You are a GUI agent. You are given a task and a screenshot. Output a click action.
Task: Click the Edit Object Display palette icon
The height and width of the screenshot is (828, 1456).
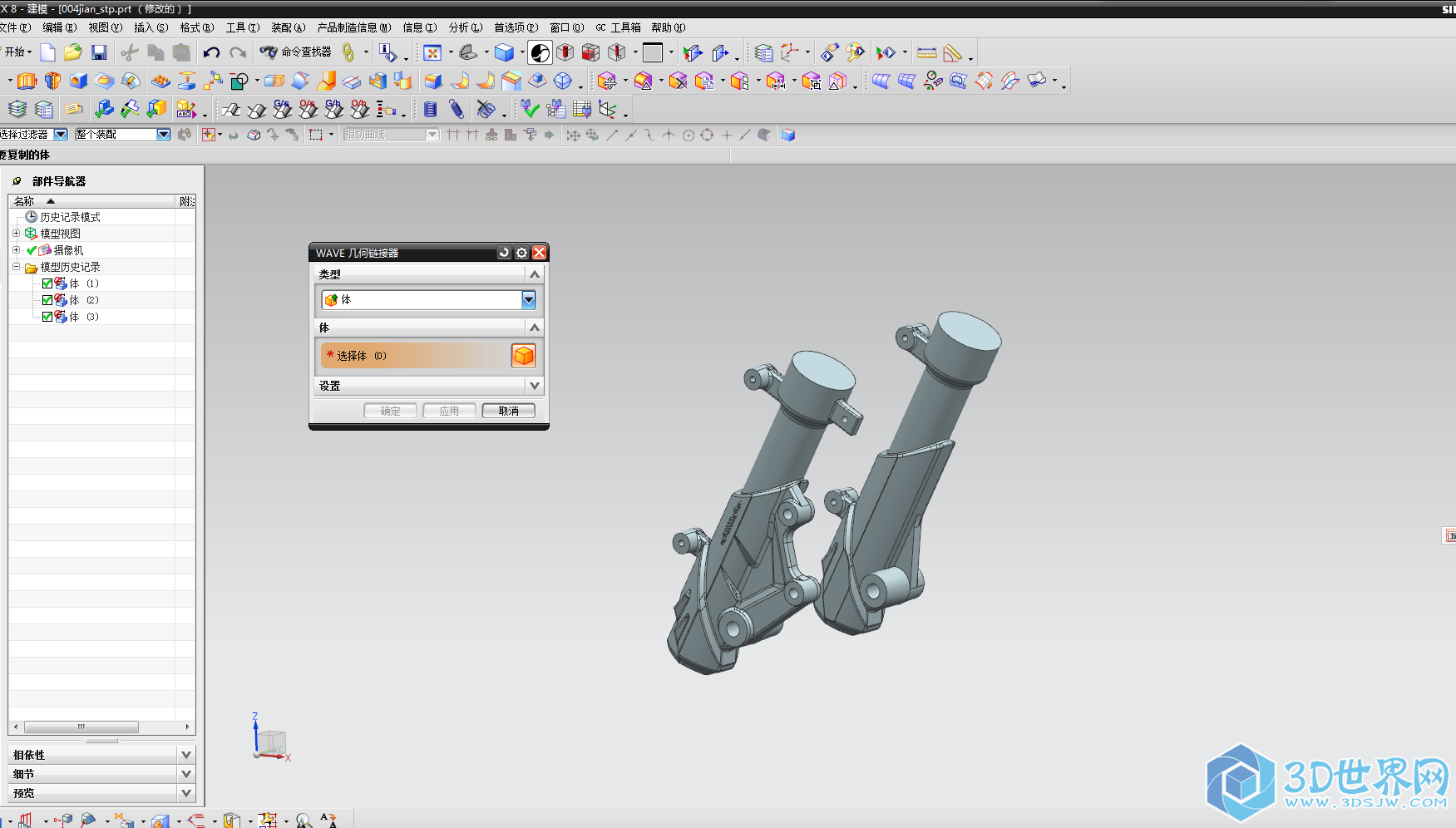tap(855, 52)
